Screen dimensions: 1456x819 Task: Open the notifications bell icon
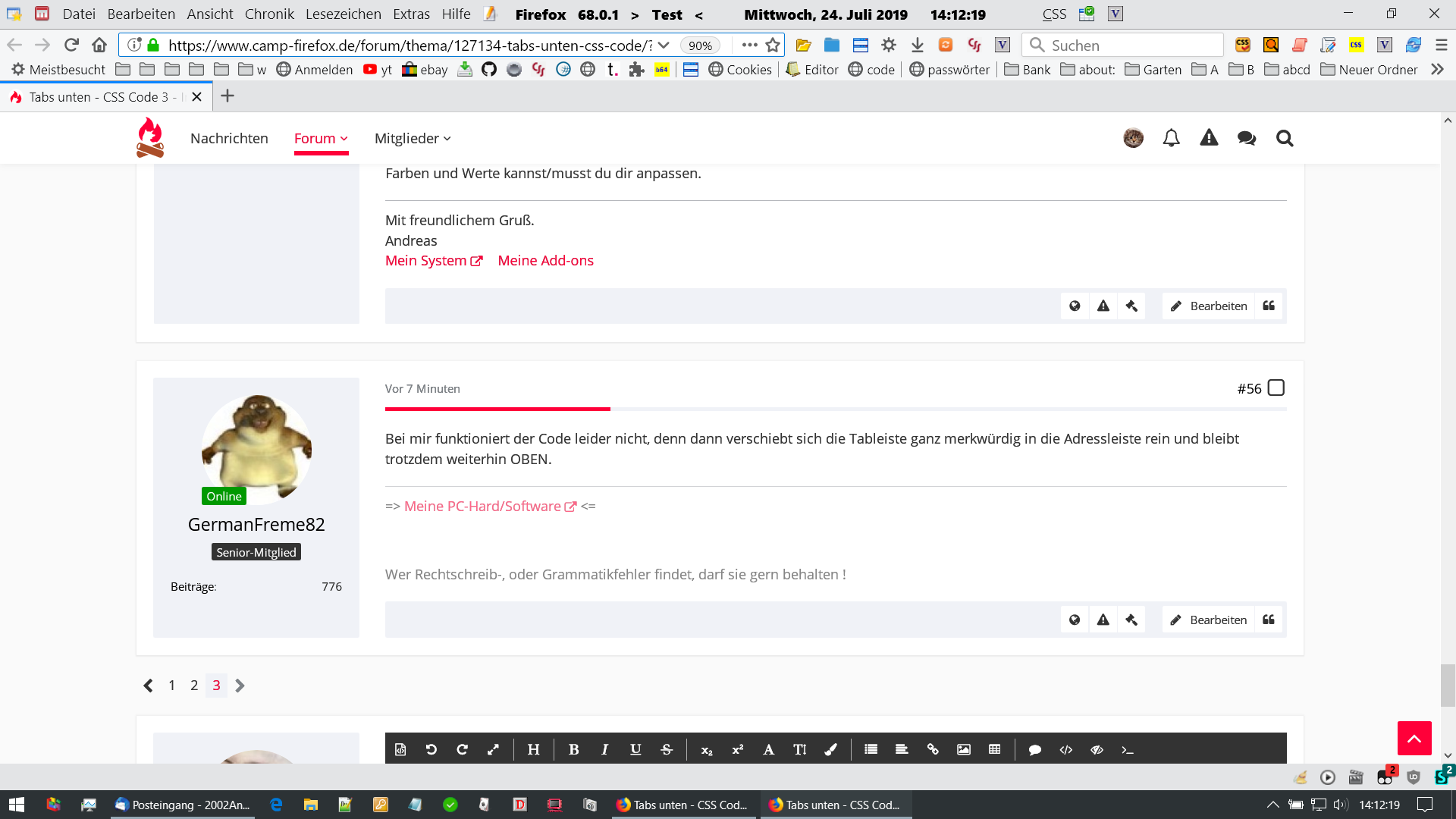[x=1171, y=138]
